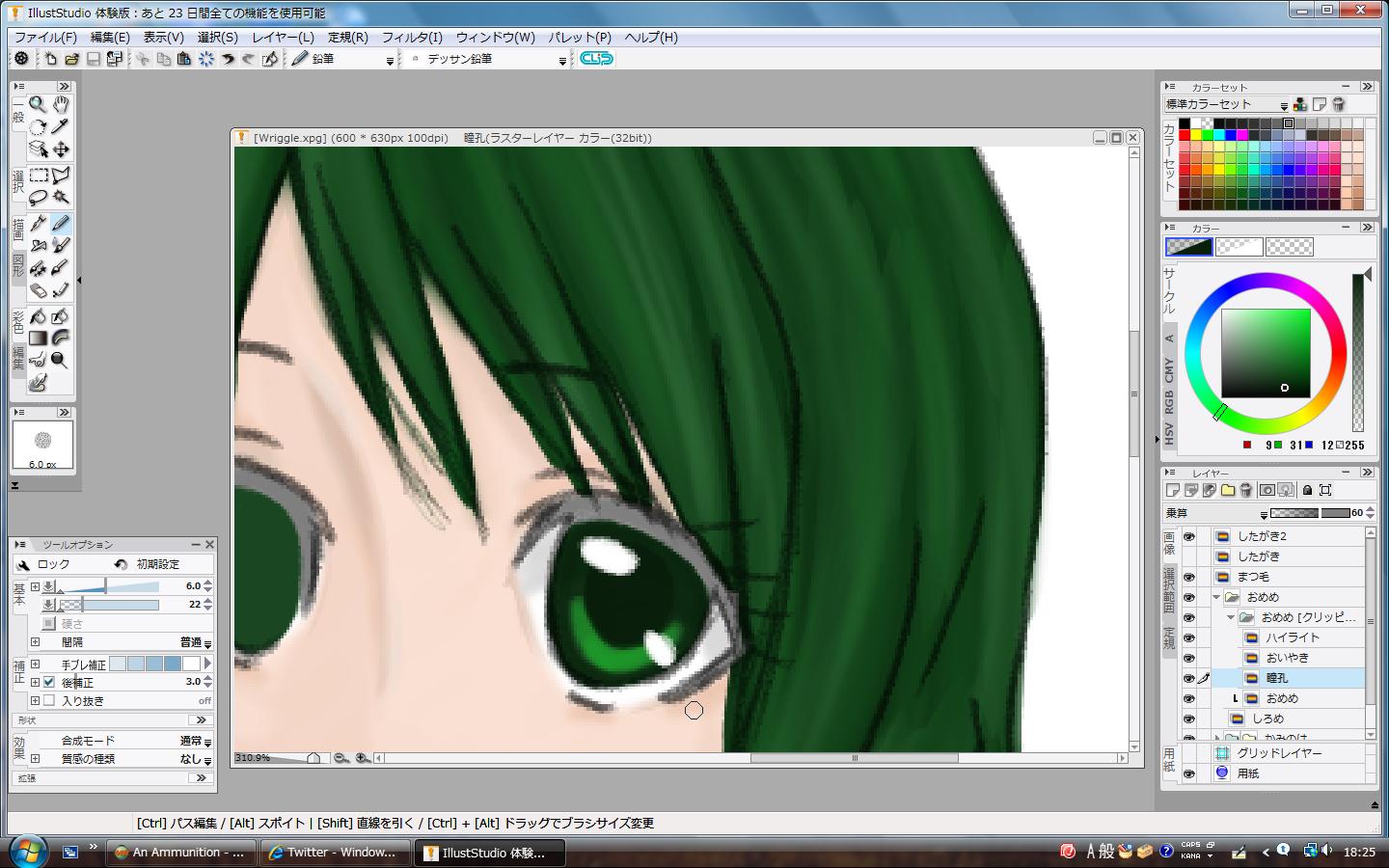Screen dimensions: 1389x868
Task: Open the 標準カラーセット dropdown
Action: 1226,105
